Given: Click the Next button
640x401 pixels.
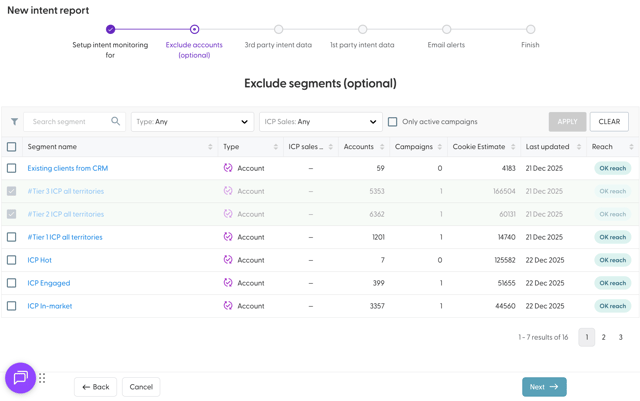Looking at the screenshot, I should tap(544, 387).
